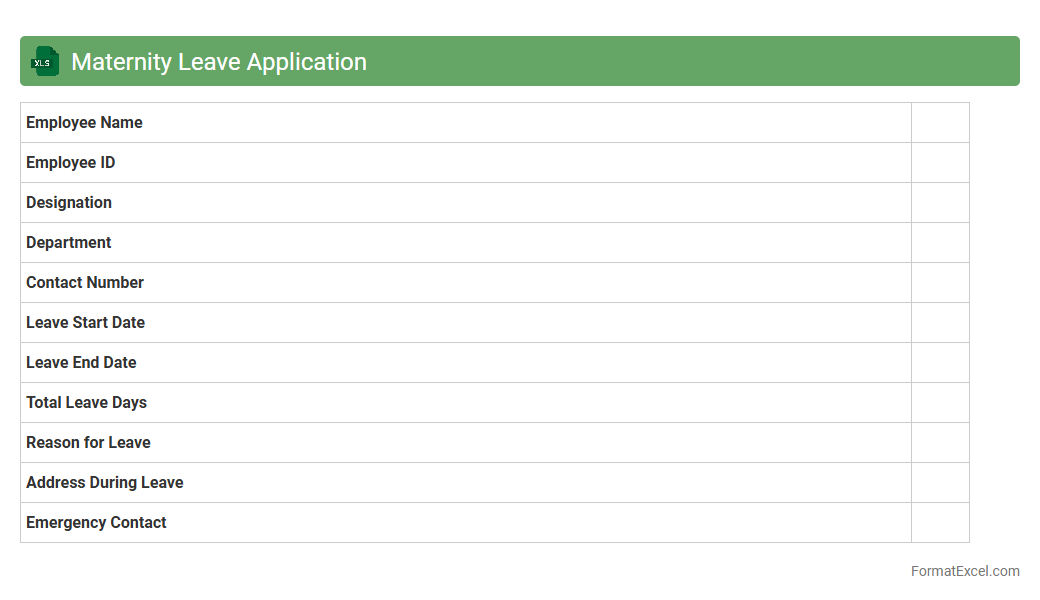Click the blank value cell for Leave Start Date
Screen dimensions: 1040x600
point(940,323)
